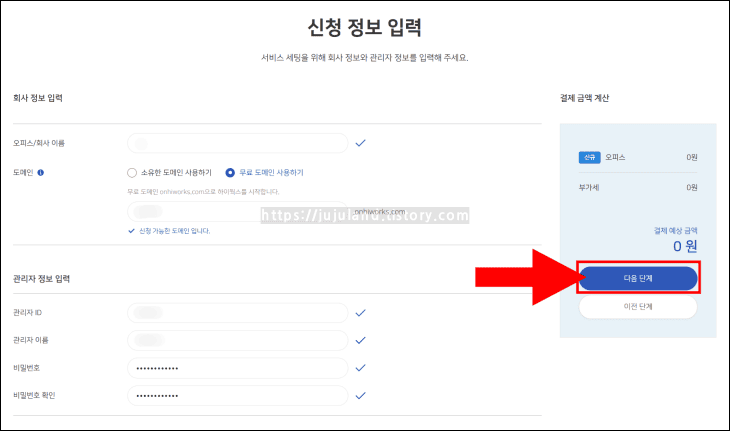
Task: Click the 신규 badge next to 오피스
Action: point(589,157)
